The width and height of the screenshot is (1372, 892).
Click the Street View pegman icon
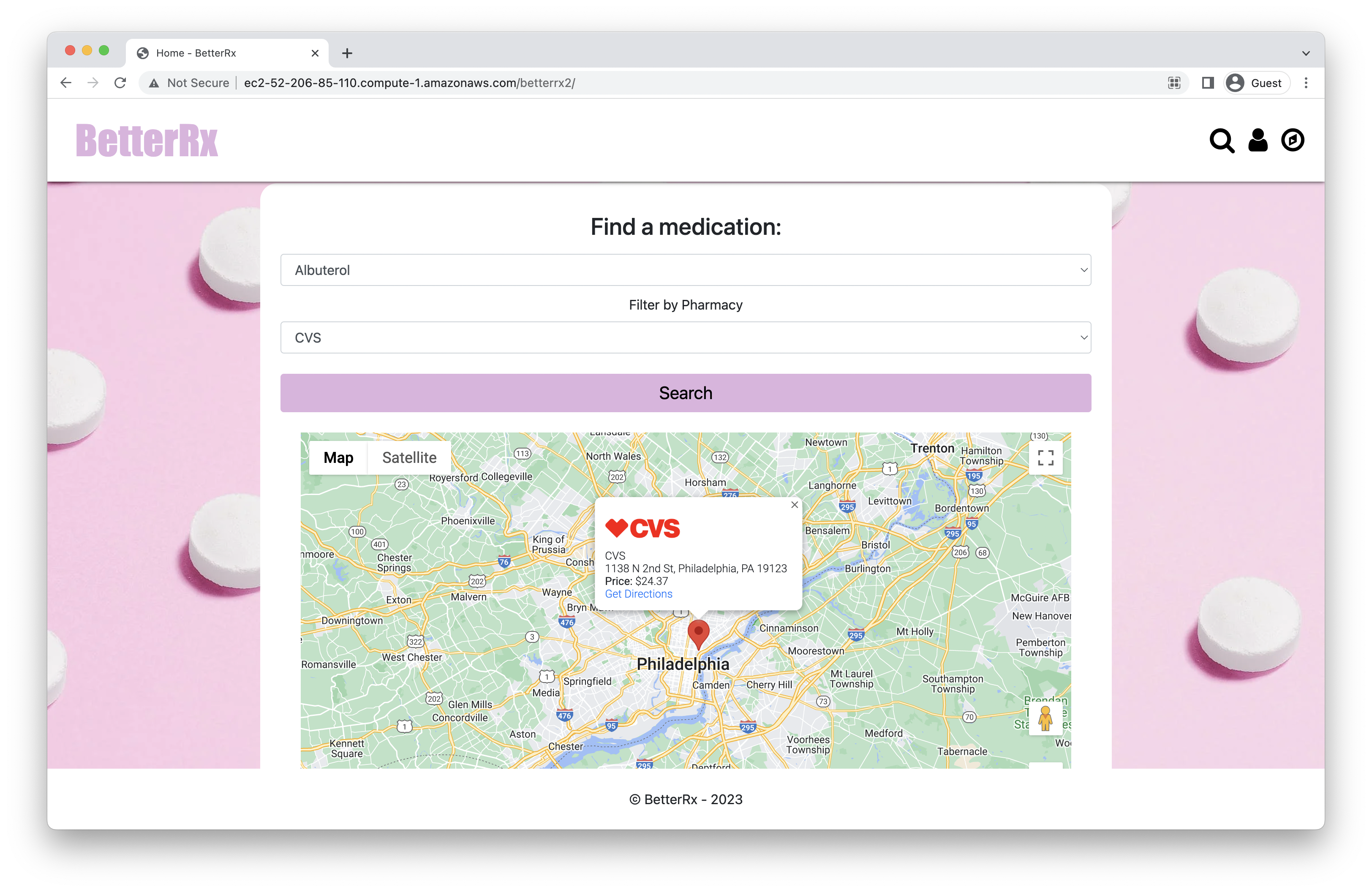pyautogui.click(x=1045, y=718)
